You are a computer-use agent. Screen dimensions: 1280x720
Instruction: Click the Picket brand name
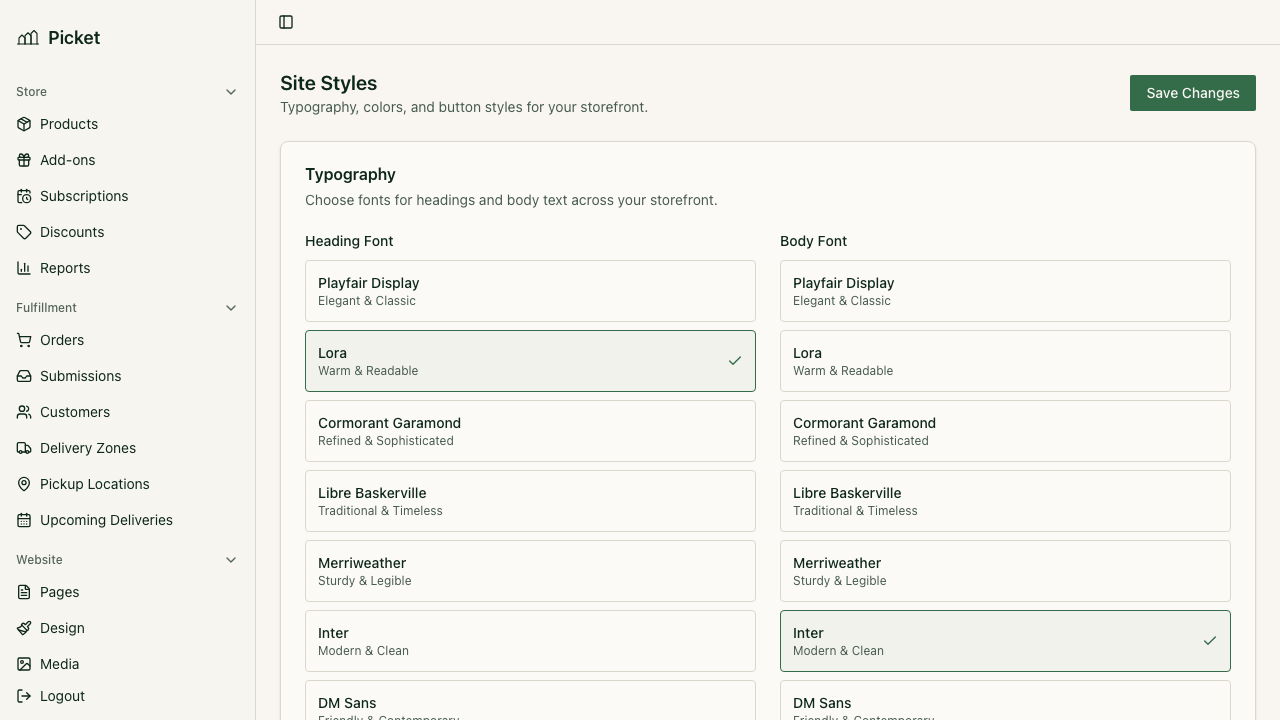pos(74,38)
